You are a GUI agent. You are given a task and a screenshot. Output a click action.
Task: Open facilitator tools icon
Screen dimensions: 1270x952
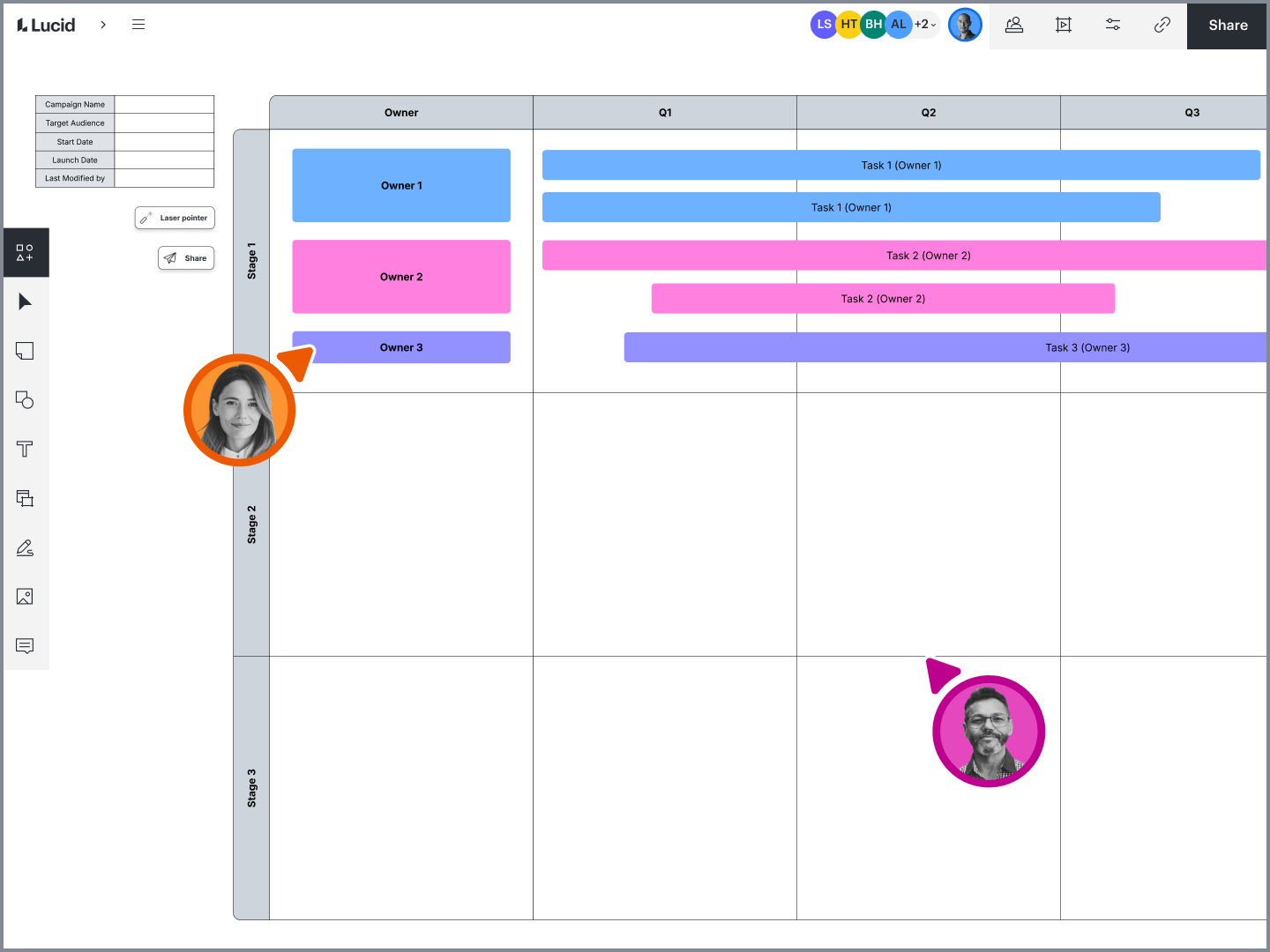1014,25
